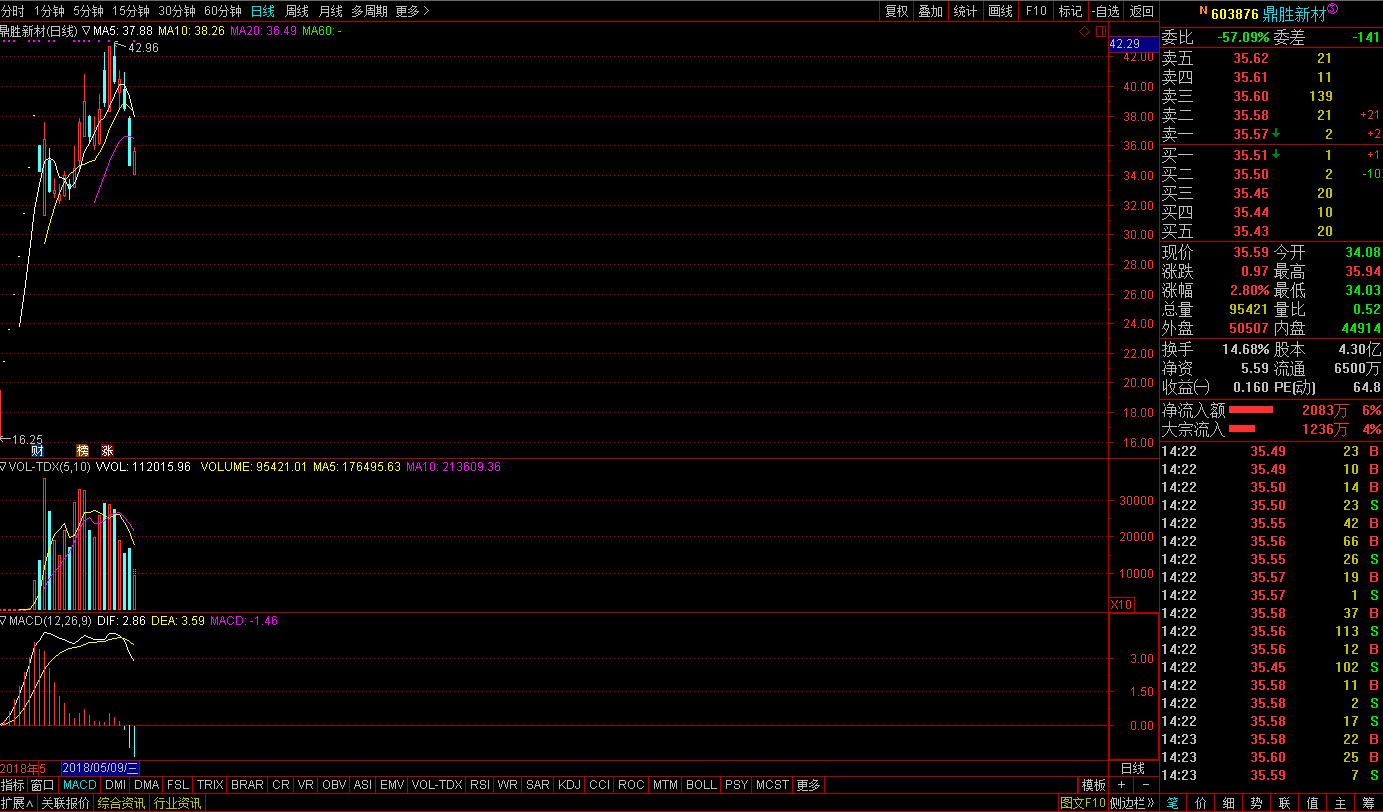Click the 画线 drawing button
Image resolution: width=1383 pixels, height=812 pixels.
[x=1000, y=11]
